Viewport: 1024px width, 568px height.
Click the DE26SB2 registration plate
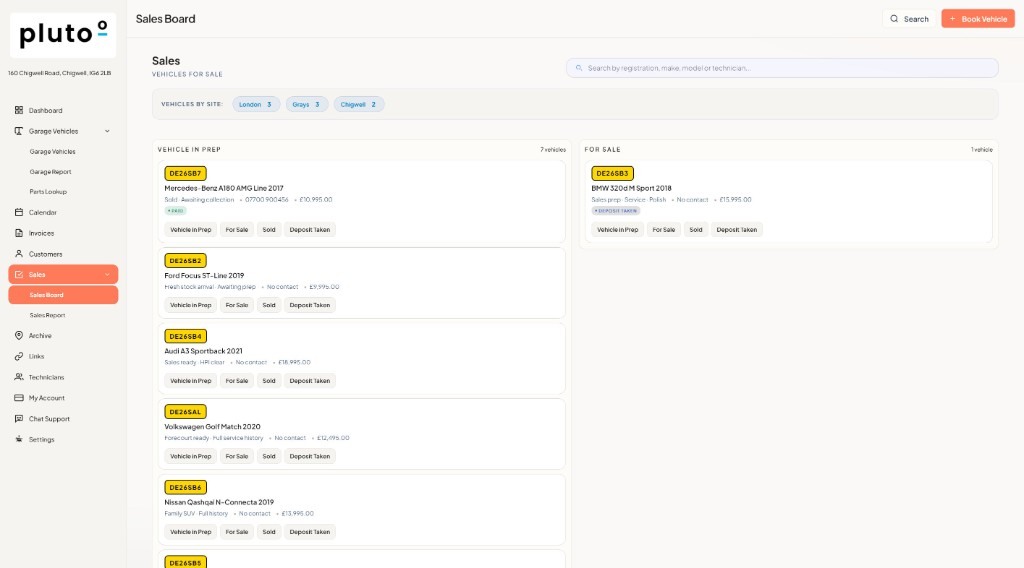coord(185,260)
